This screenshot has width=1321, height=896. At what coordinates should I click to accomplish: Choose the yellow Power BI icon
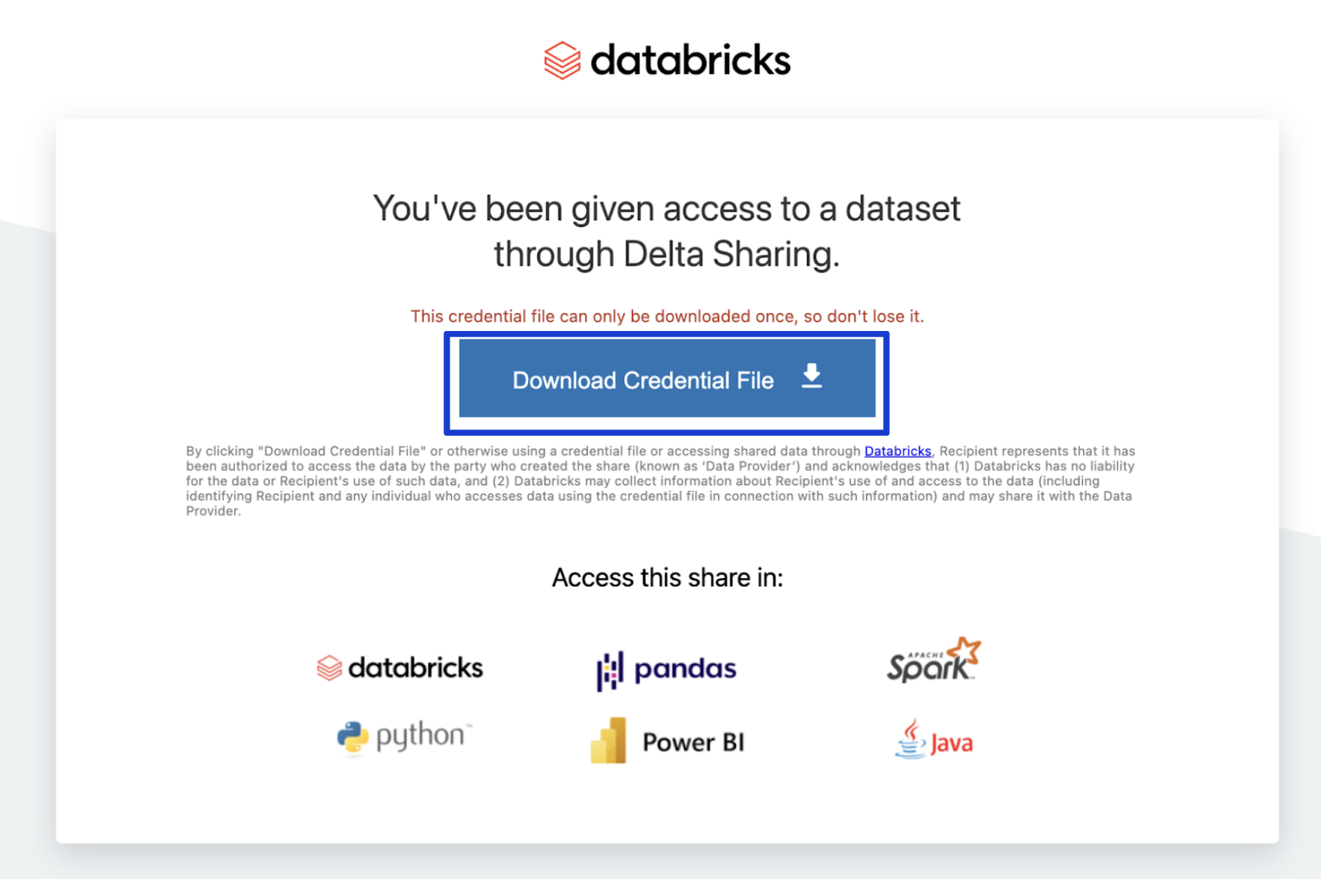(608, 741)
